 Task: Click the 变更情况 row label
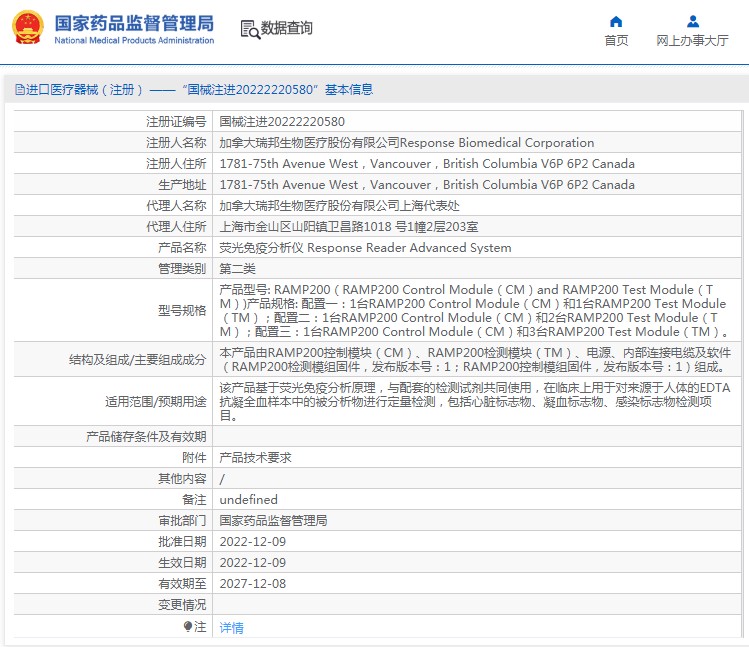pyautogui.click(x=182, y=604)
